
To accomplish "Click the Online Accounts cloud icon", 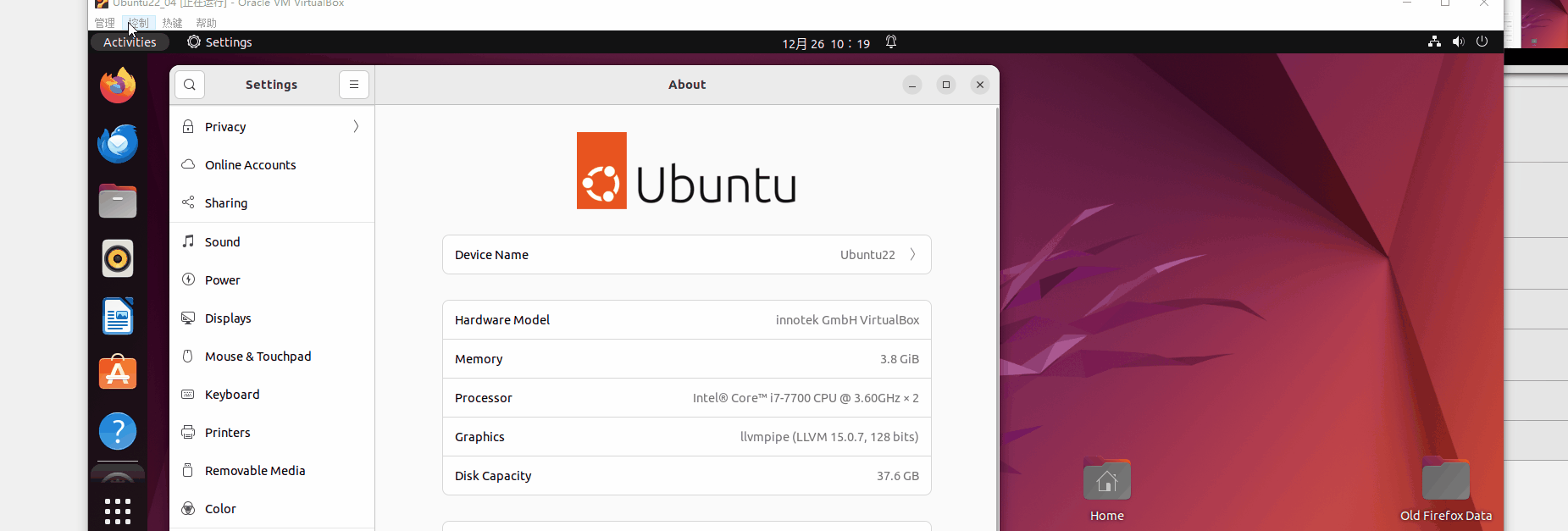I will (x=188, y=164).
